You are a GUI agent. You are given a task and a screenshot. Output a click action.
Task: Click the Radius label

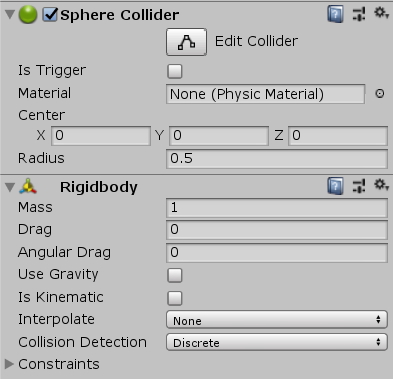(41, 158)
